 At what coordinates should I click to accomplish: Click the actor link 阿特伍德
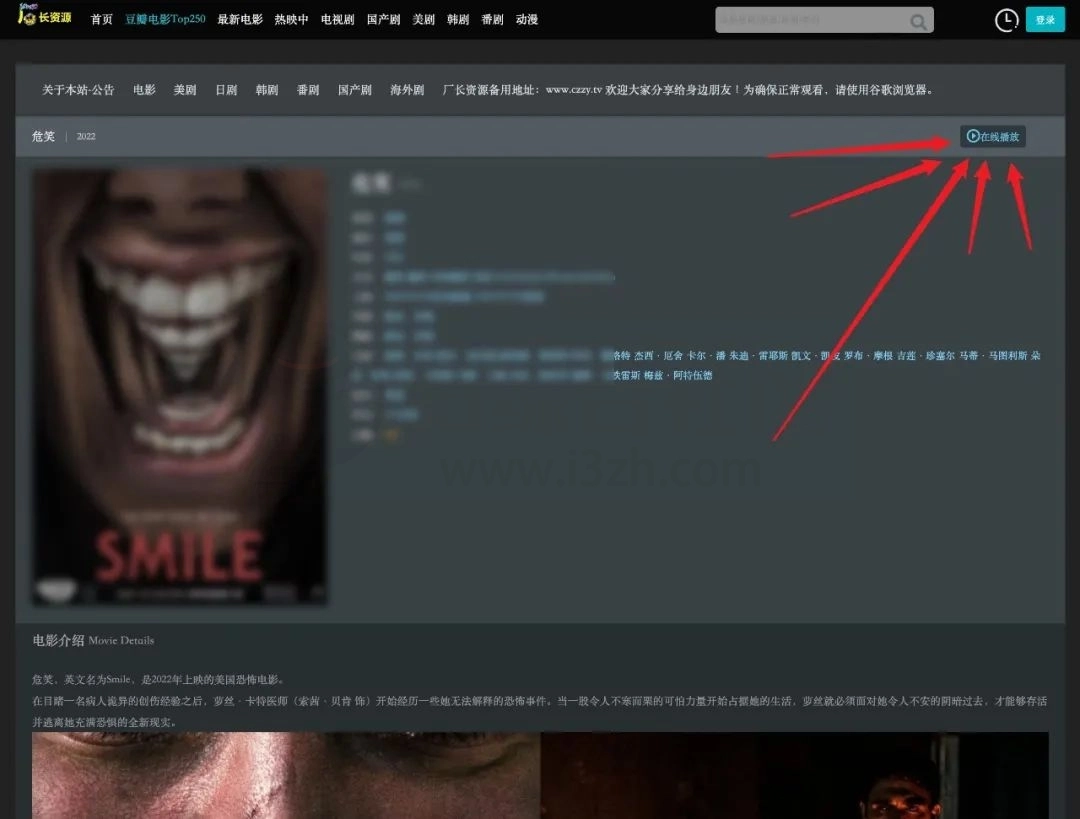(693, 376)
